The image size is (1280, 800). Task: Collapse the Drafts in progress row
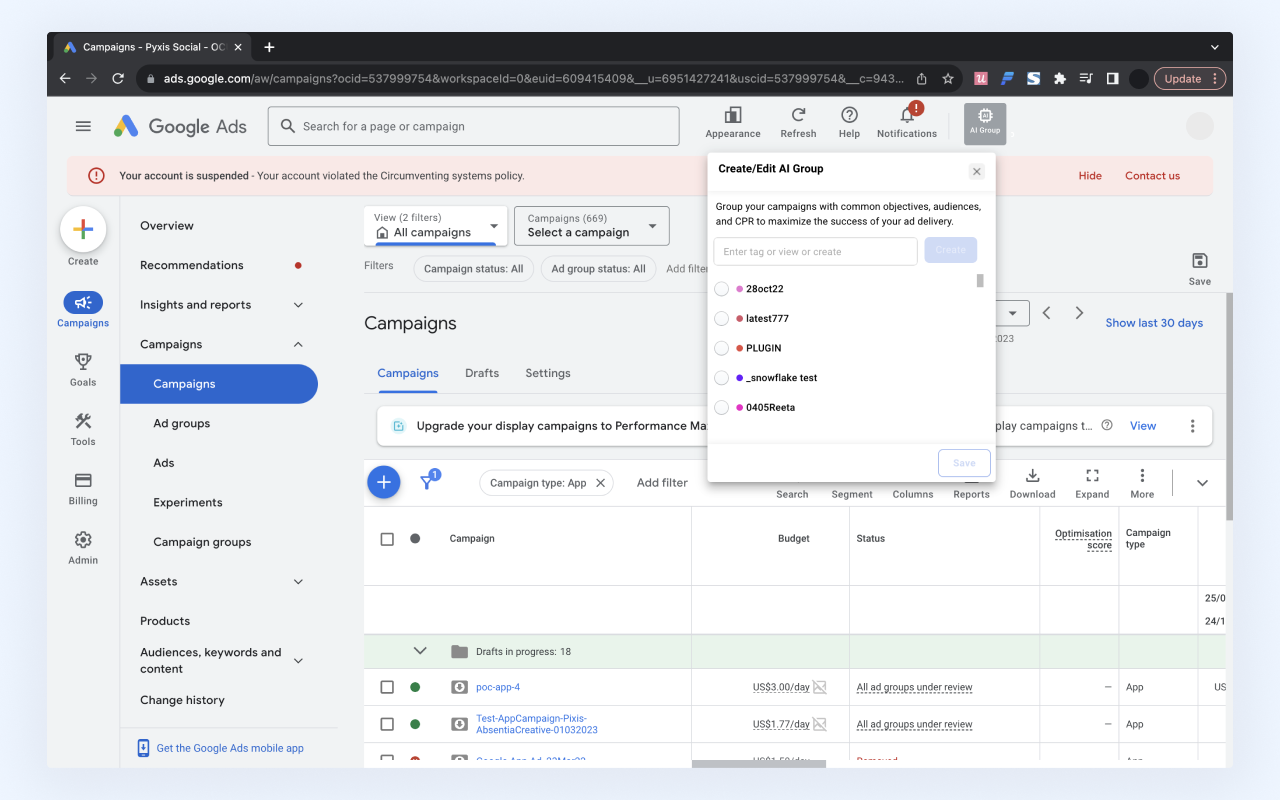[420, 651]
